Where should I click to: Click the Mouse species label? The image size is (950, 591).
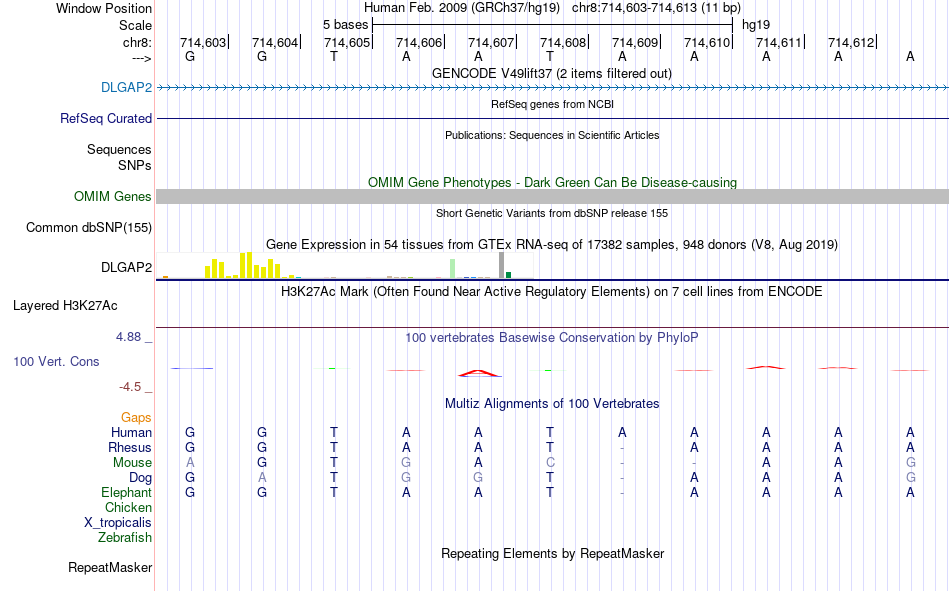coord(132,462)
